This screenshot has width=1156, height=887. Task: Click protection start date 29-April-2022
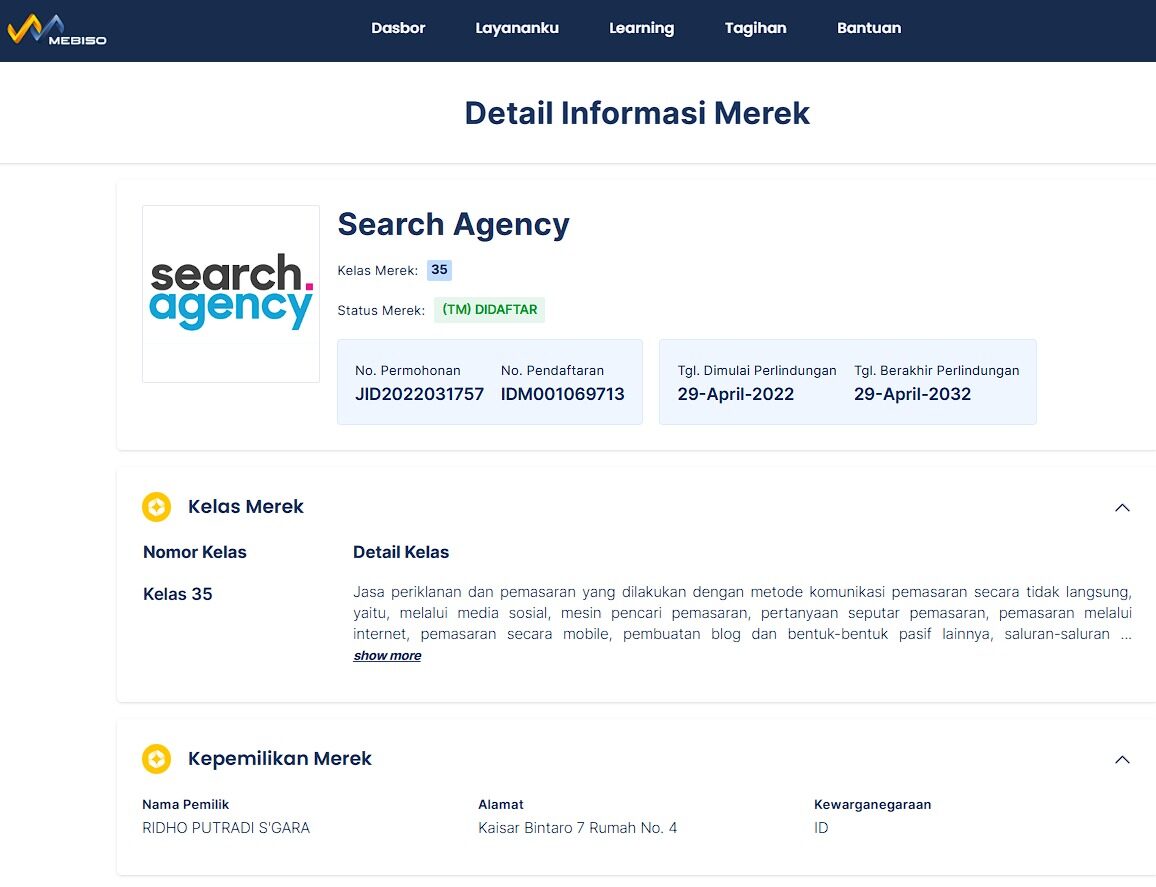(736, 394)
